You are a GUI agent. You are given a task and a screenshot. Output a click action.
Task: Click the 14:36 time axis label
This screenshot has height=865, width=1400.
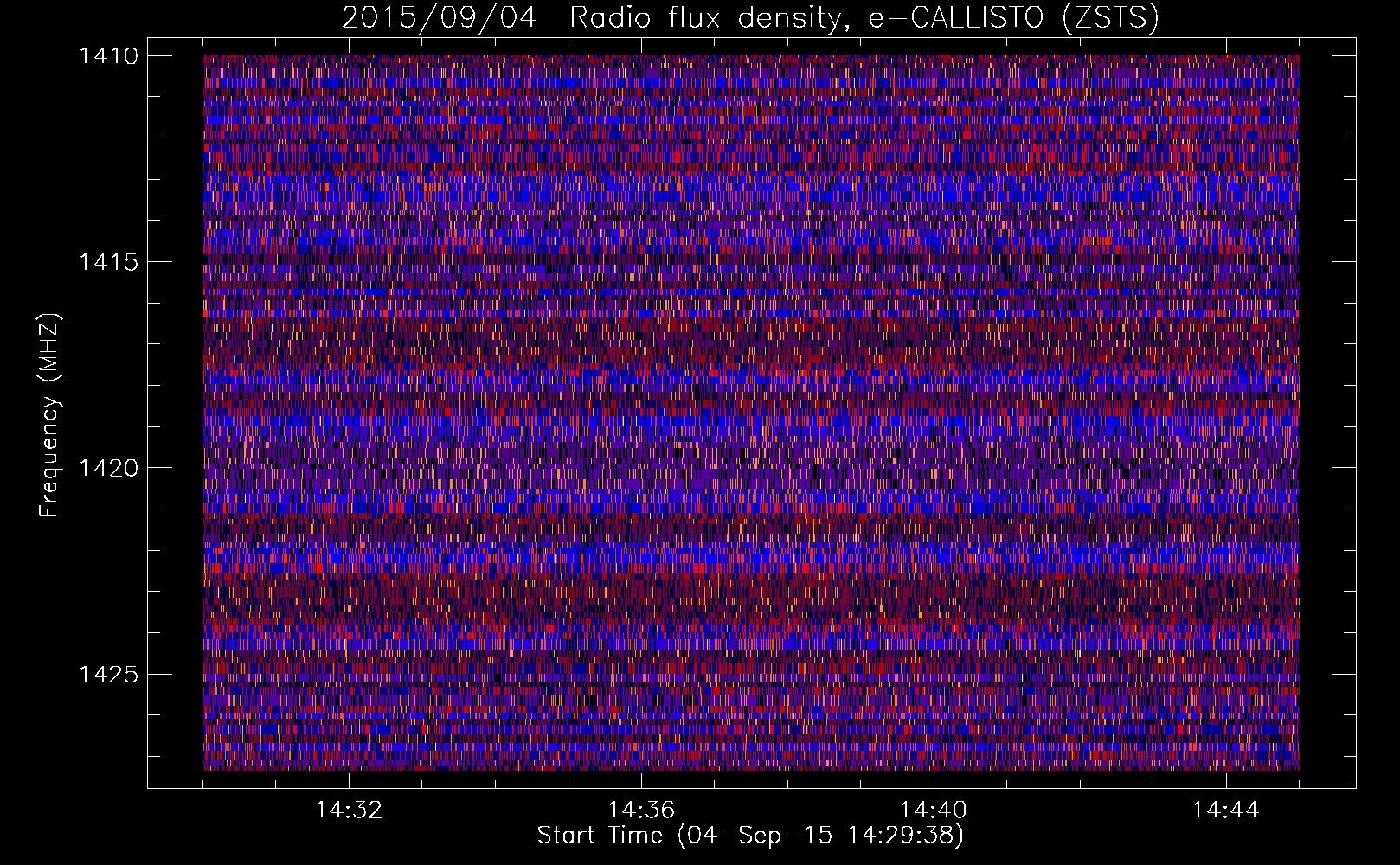click(641, 811)
